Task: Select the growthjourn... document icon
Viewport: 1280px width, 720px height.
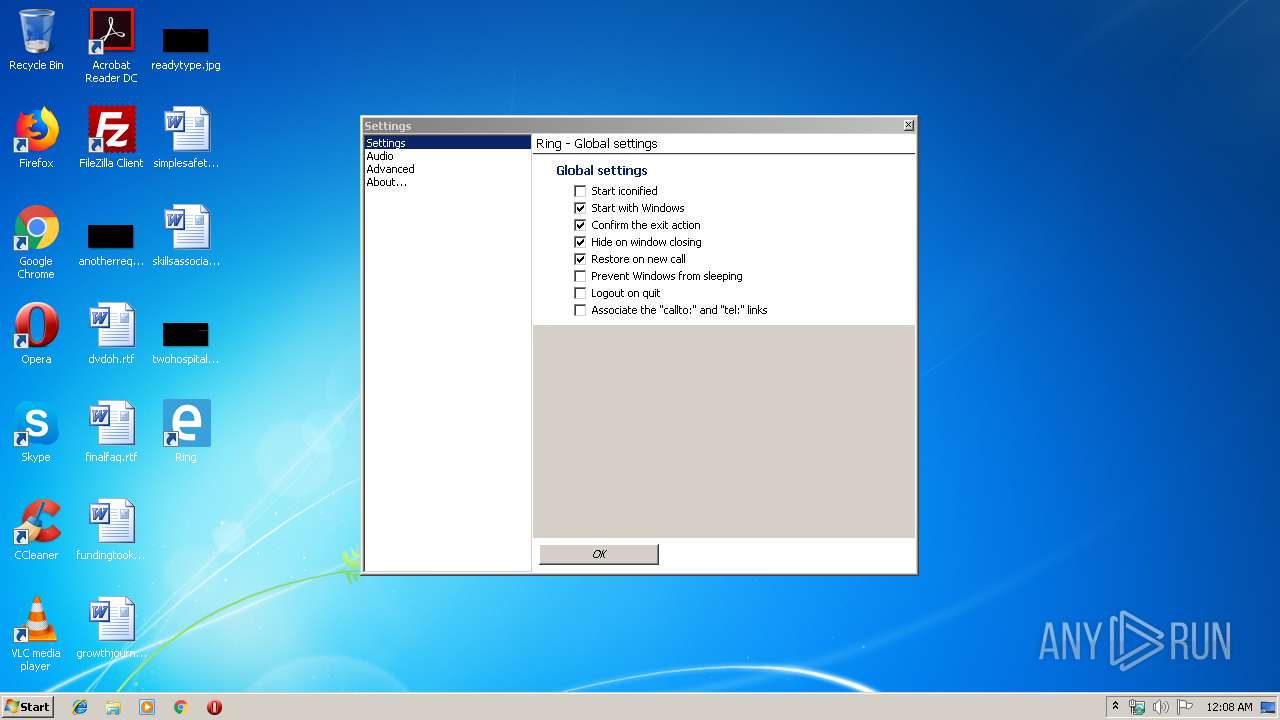Action: [111, 628]
